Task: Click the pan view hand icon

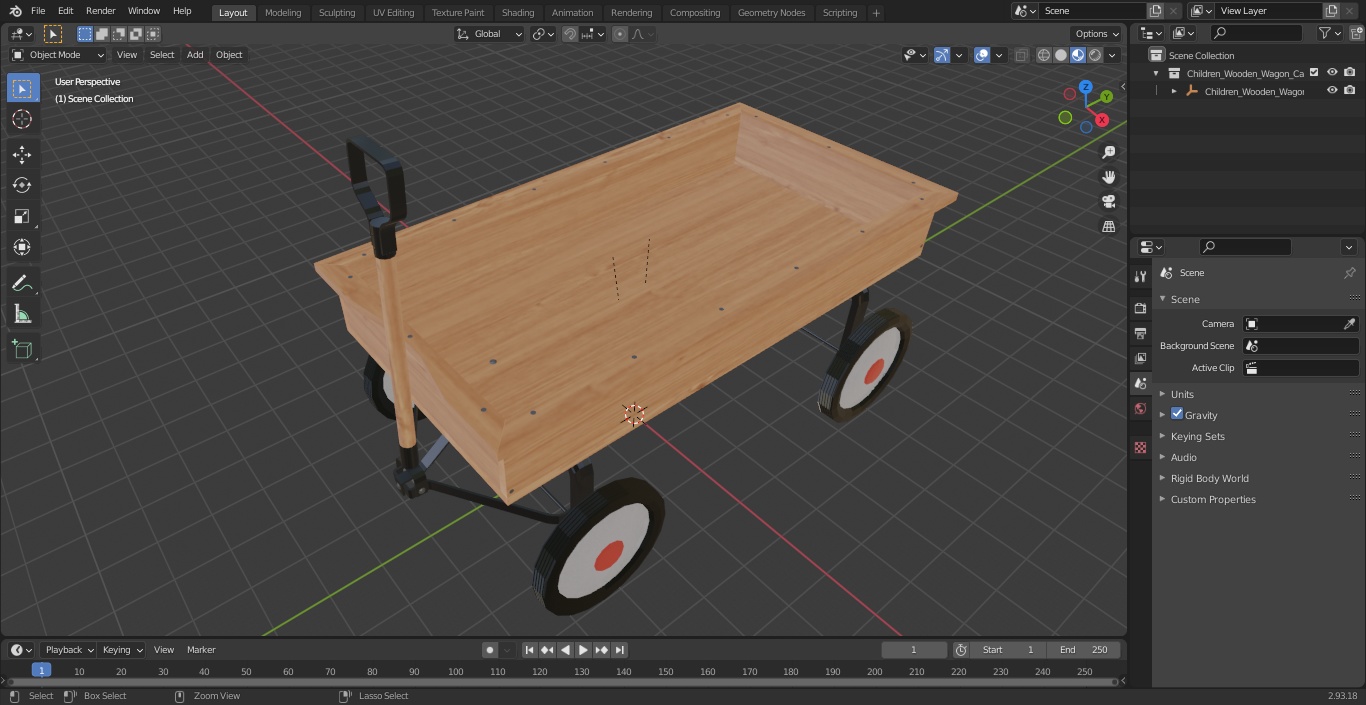Action: coord(1108,177)
